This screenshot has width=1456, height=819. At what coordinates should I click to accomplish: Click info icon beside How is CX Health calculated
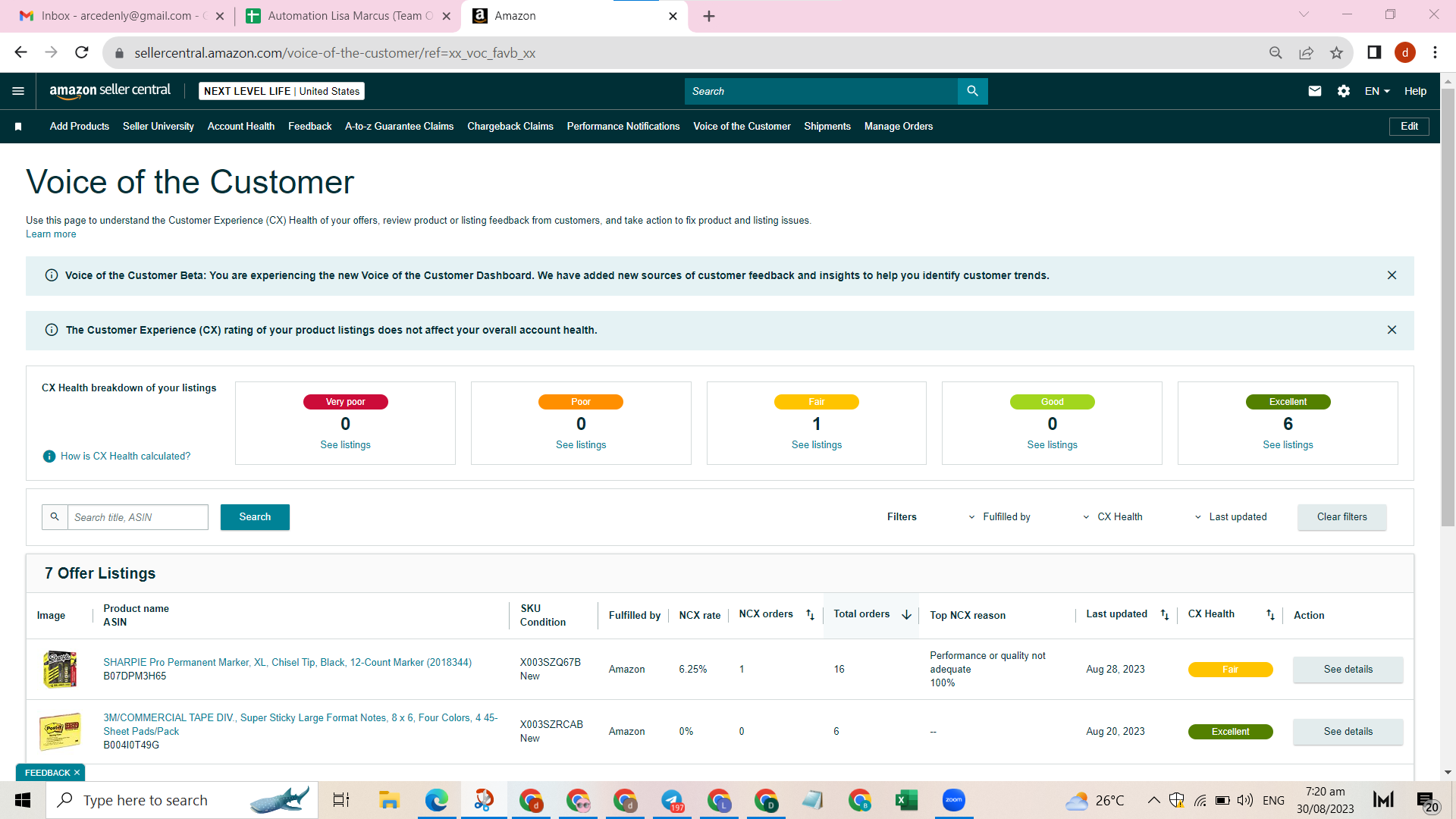coord(49,456)
